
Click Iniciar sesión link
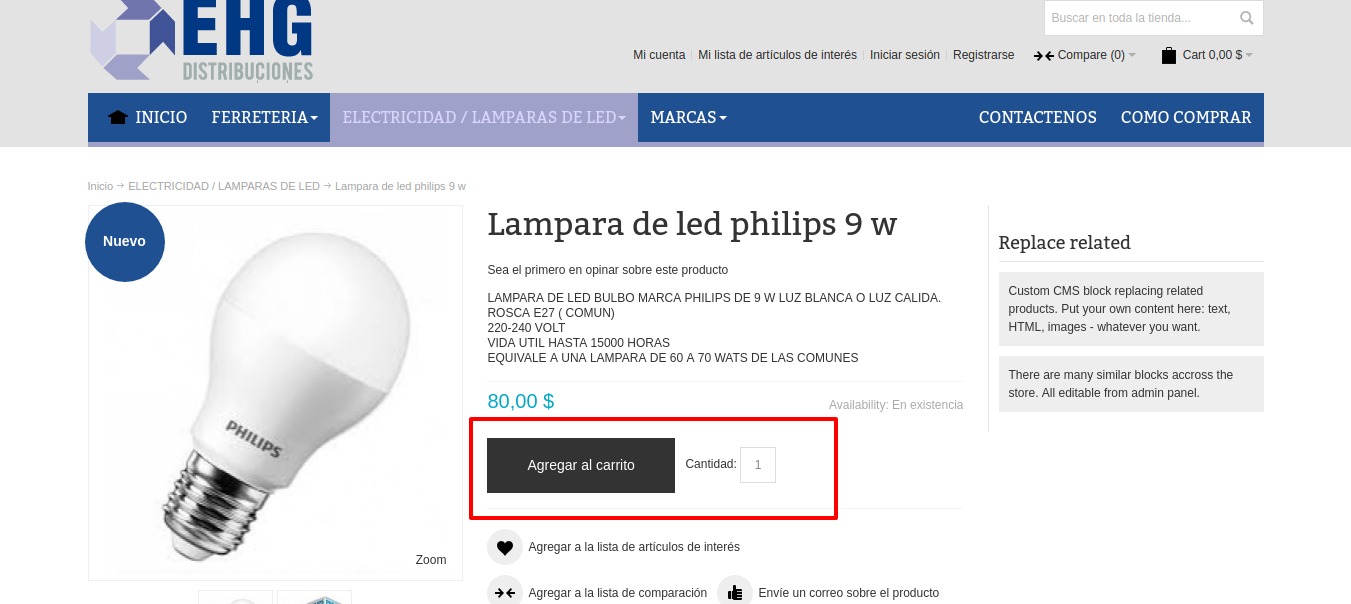click(x=905, y=55)
